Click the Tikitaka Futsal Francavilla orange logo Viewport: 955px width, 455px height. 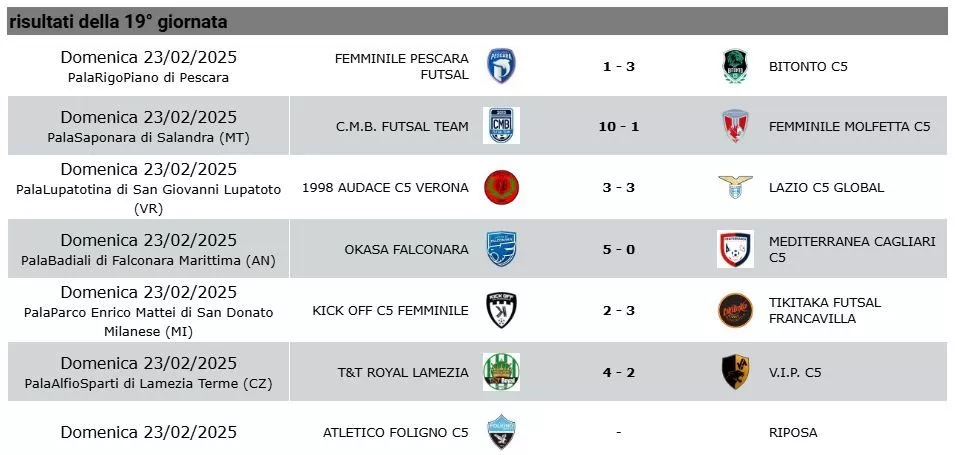pos(735,310)
